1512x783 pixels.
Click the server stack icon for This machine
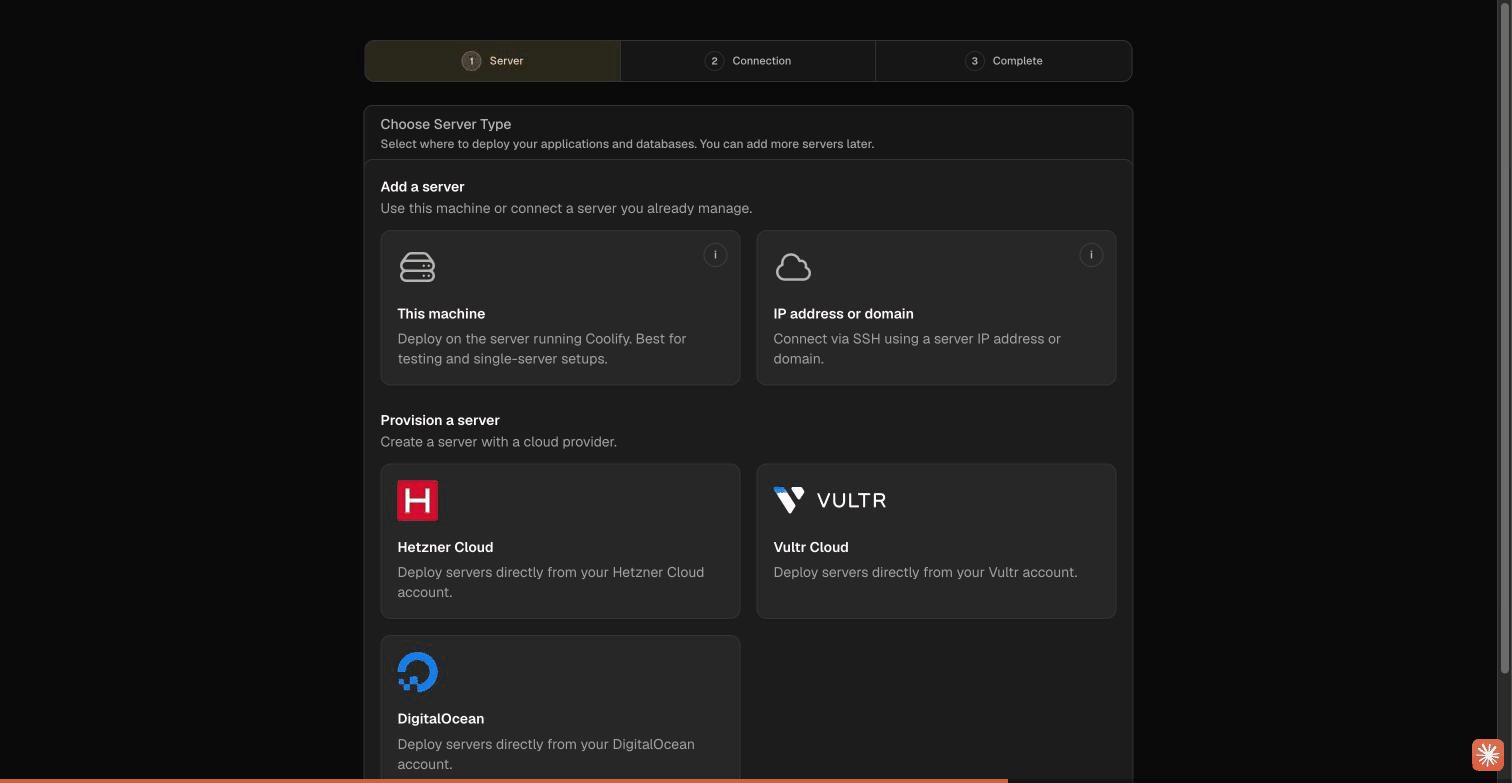(417, 267)
